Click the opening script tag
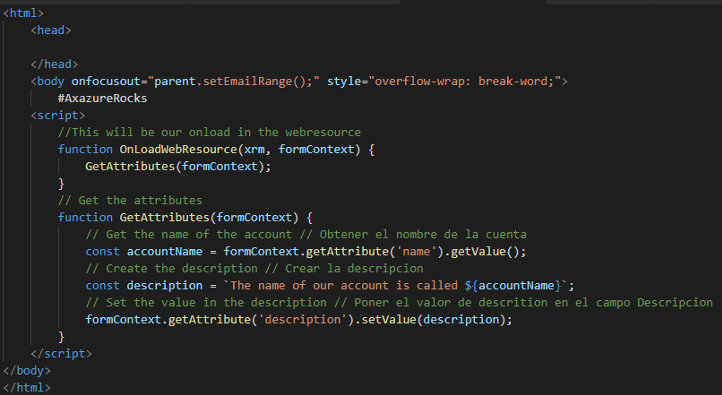The image size is (722, 395). (58, 115)
